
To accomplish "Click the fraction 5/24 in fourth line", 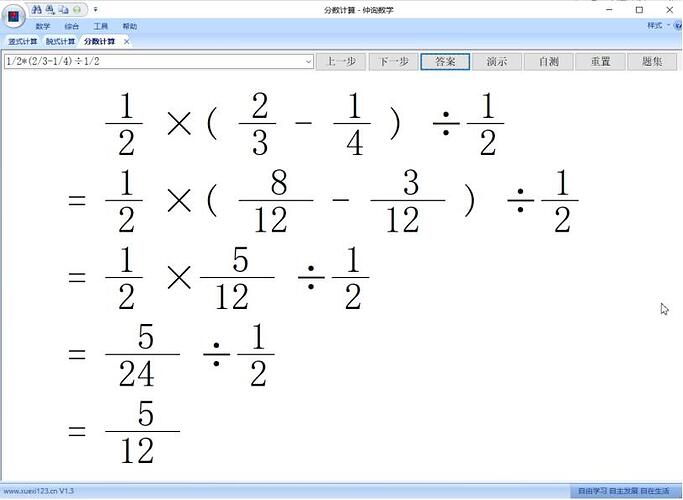I will pyautogui.click(x=142, y=354).
